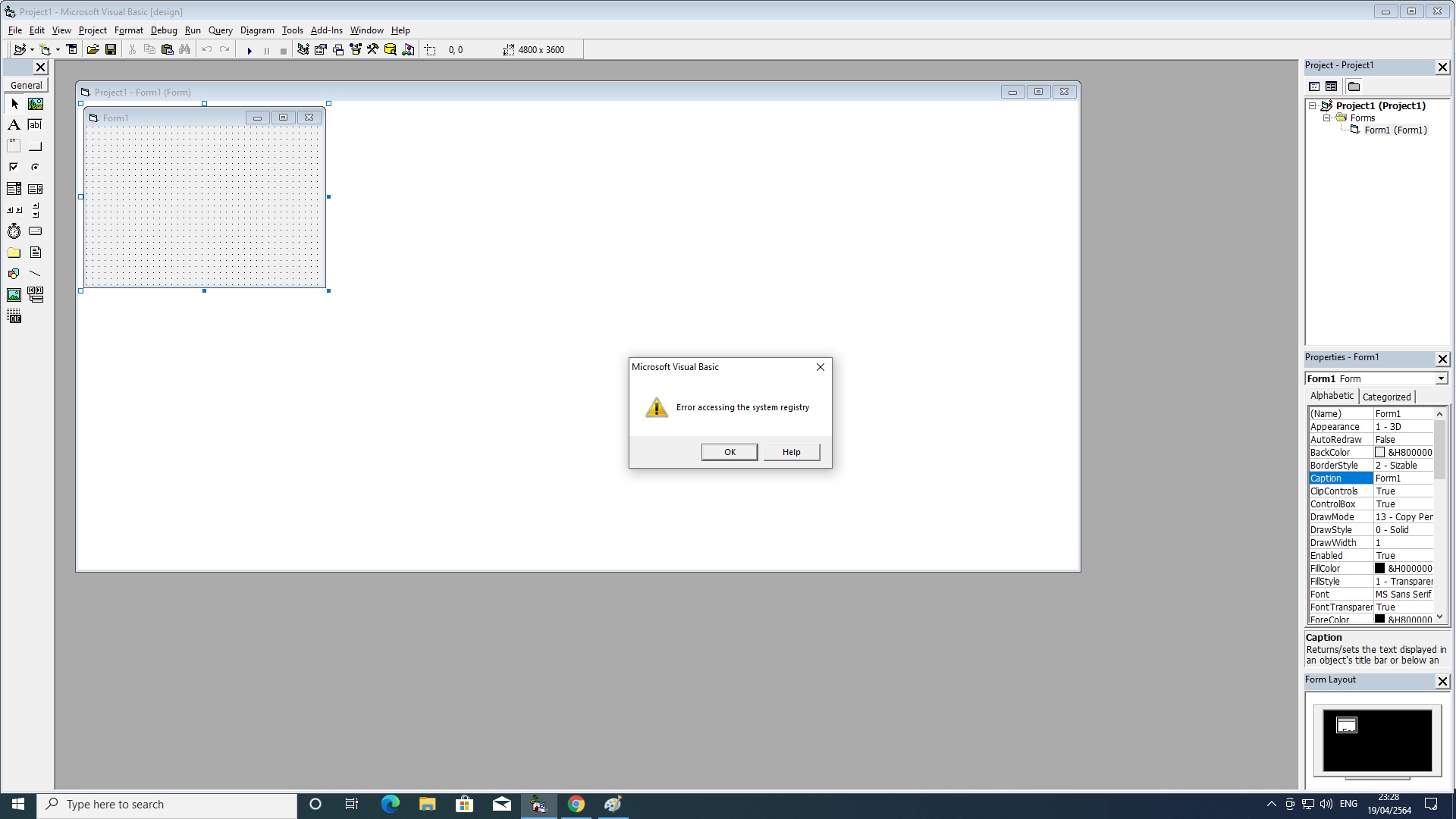Screen dimensions: 1456x819
Task: Select the Shape control tool
Action: [x=14, y=274]
